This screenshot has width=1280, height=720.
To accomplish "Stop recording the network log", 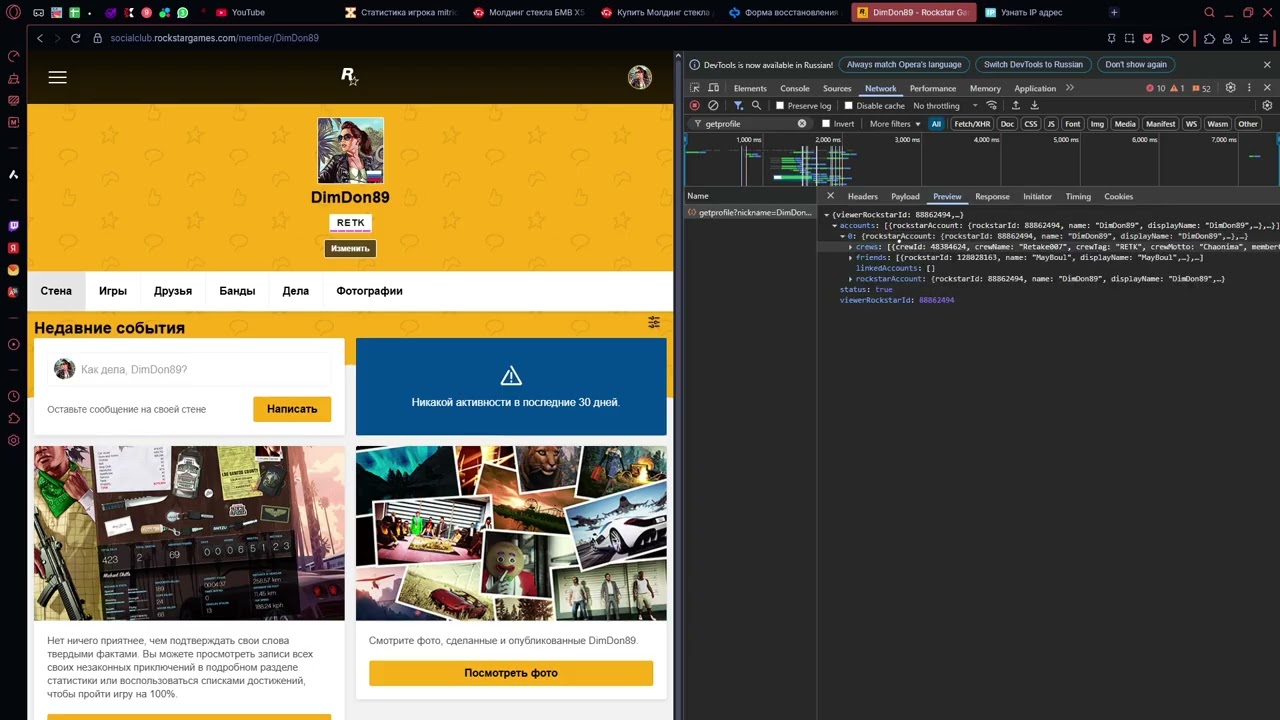I will 695,105.
